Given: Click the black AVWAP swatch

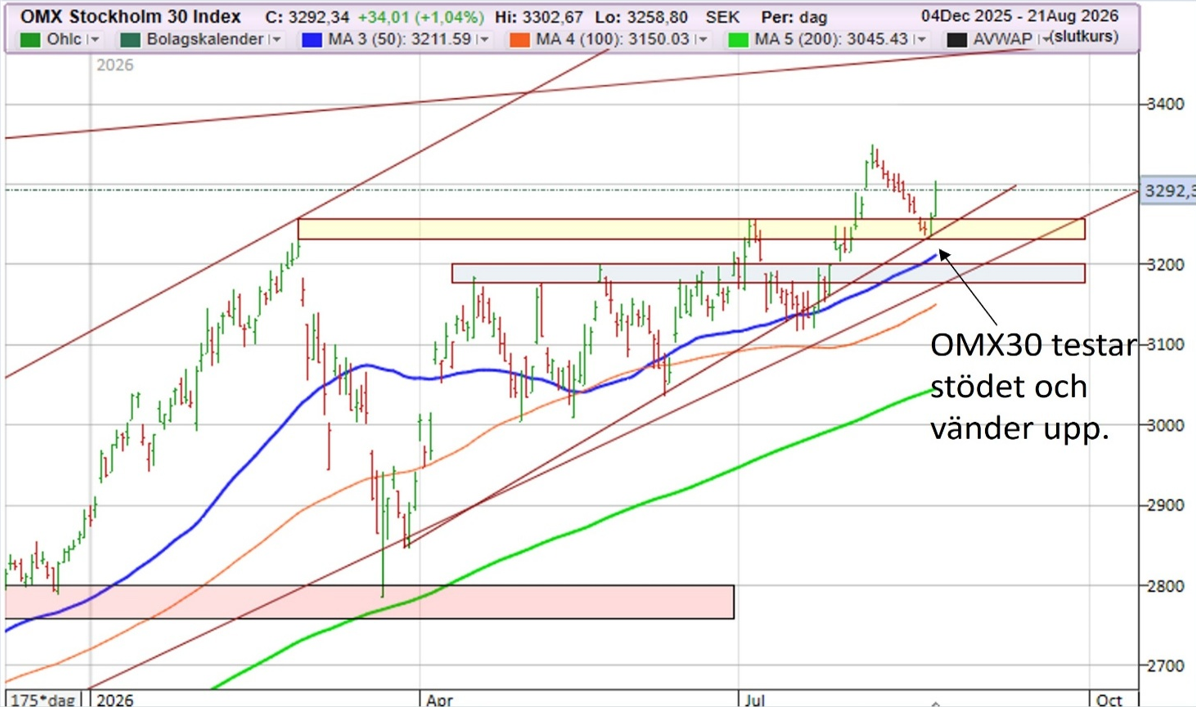Looking at the screenshot, I should coord(956,40).
